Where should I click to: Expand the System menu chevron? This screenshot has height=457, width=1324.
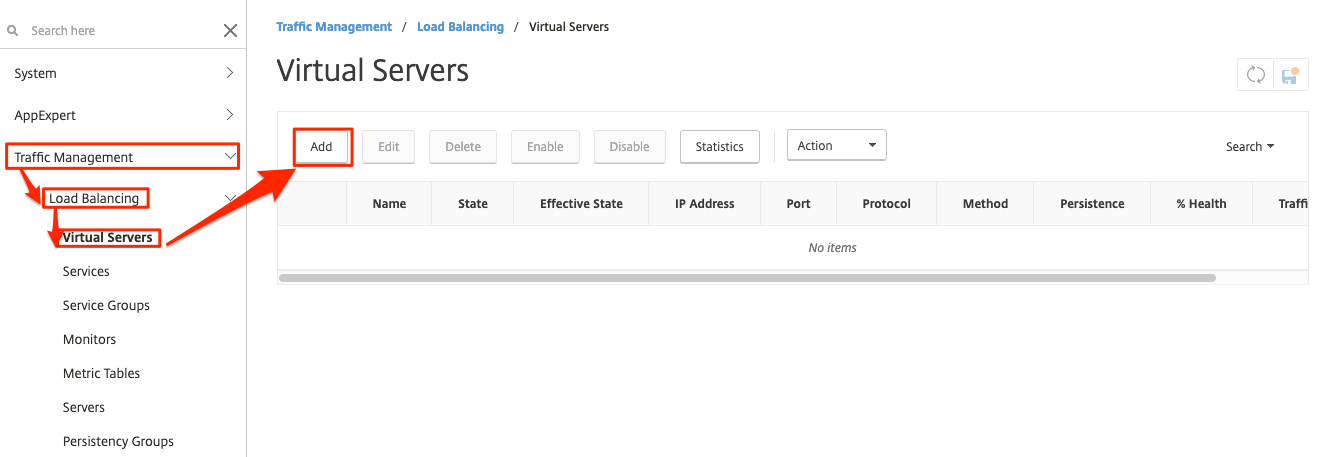pos(230,73)
